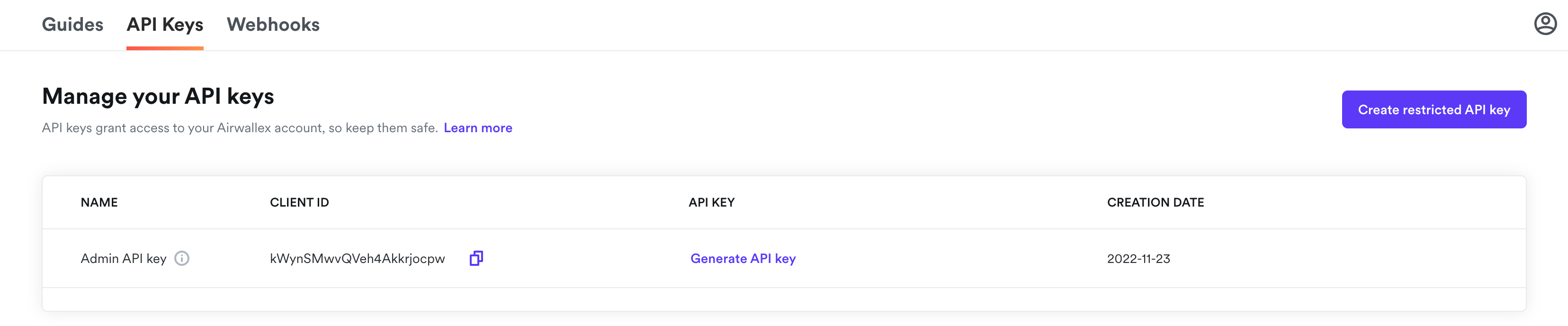This screenshot has height=326, width=1568.
Task: Click the CLIENT ID column header
Action: [299, 202]
